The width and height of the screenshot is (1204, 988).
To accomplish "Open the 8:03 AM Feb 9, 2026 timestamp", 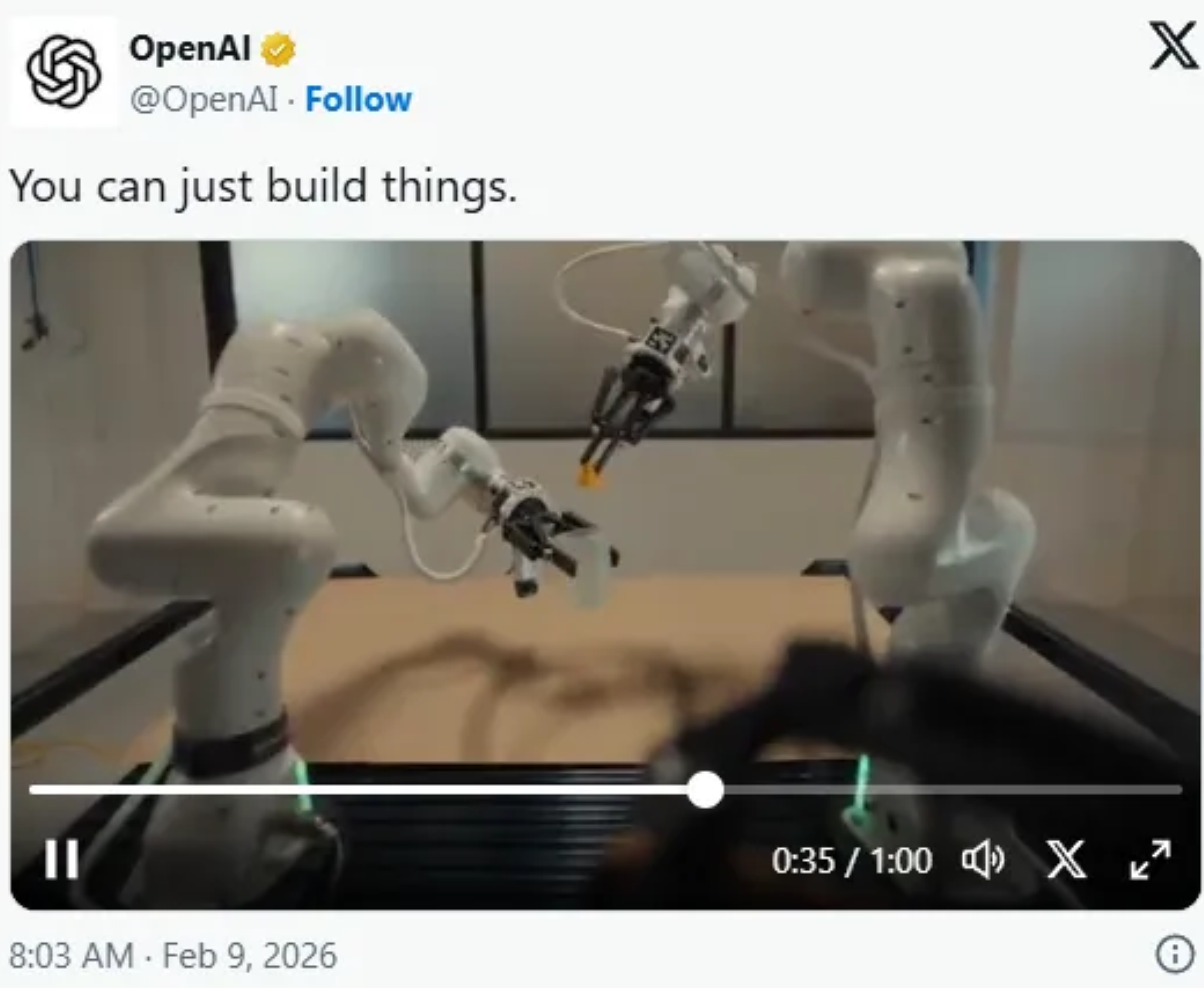I will coord(174,956).
